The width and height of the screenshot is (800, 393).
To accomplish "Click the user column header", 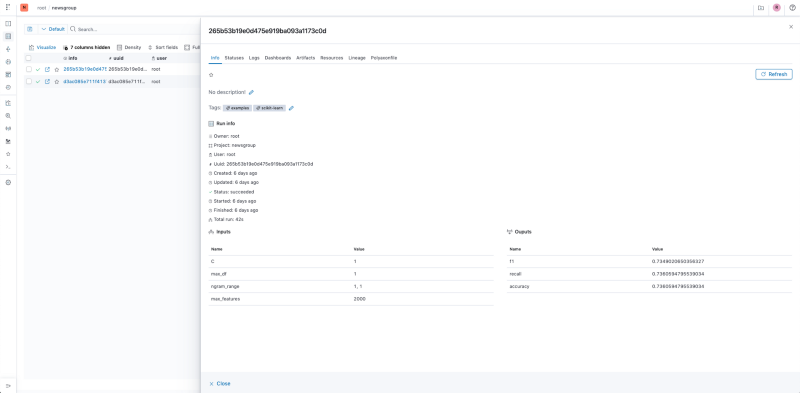I will [159, 58].
